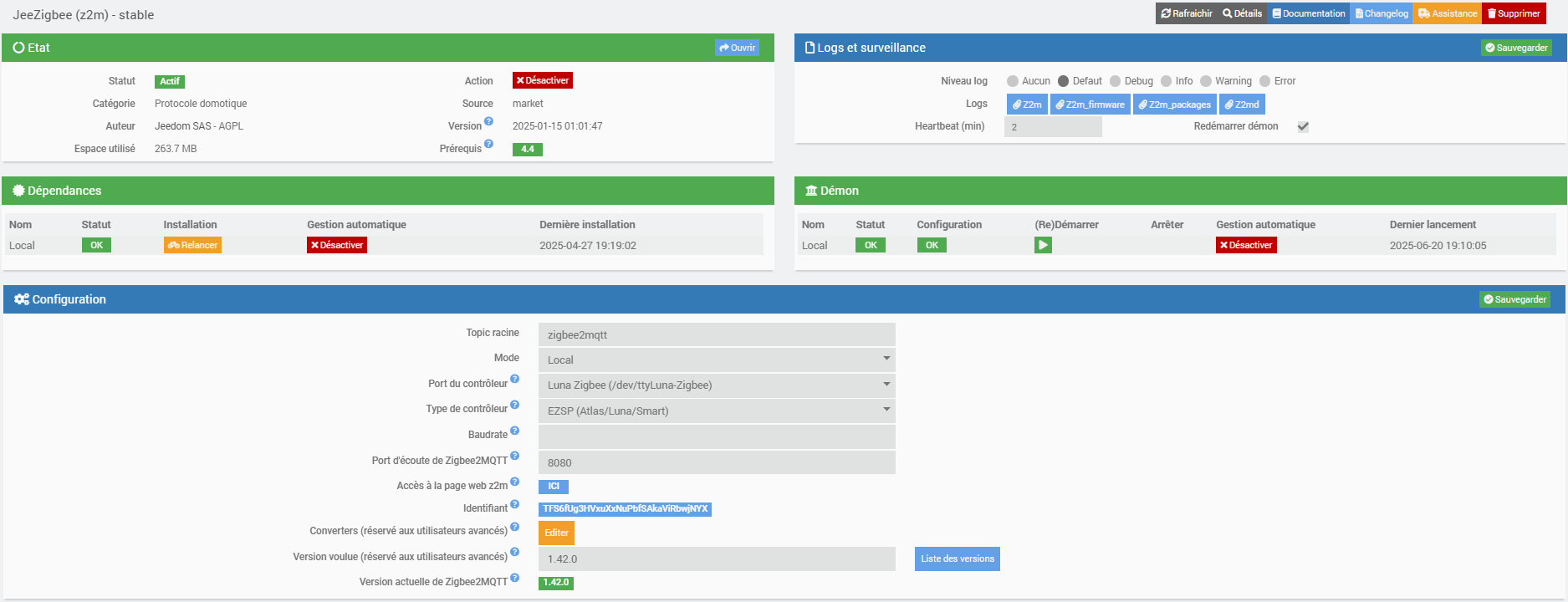Open the Z2md log
1568x602 pixels.
(x=1242, y=105)
